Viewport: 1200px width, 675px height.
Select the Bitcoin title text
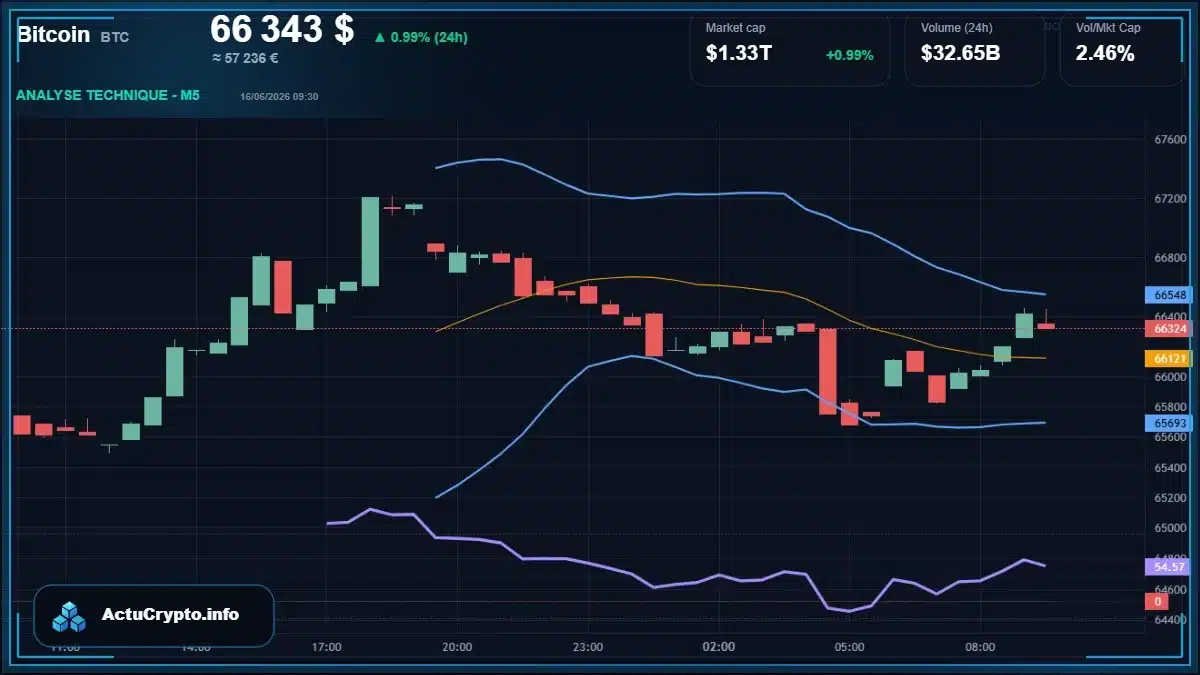53,34
